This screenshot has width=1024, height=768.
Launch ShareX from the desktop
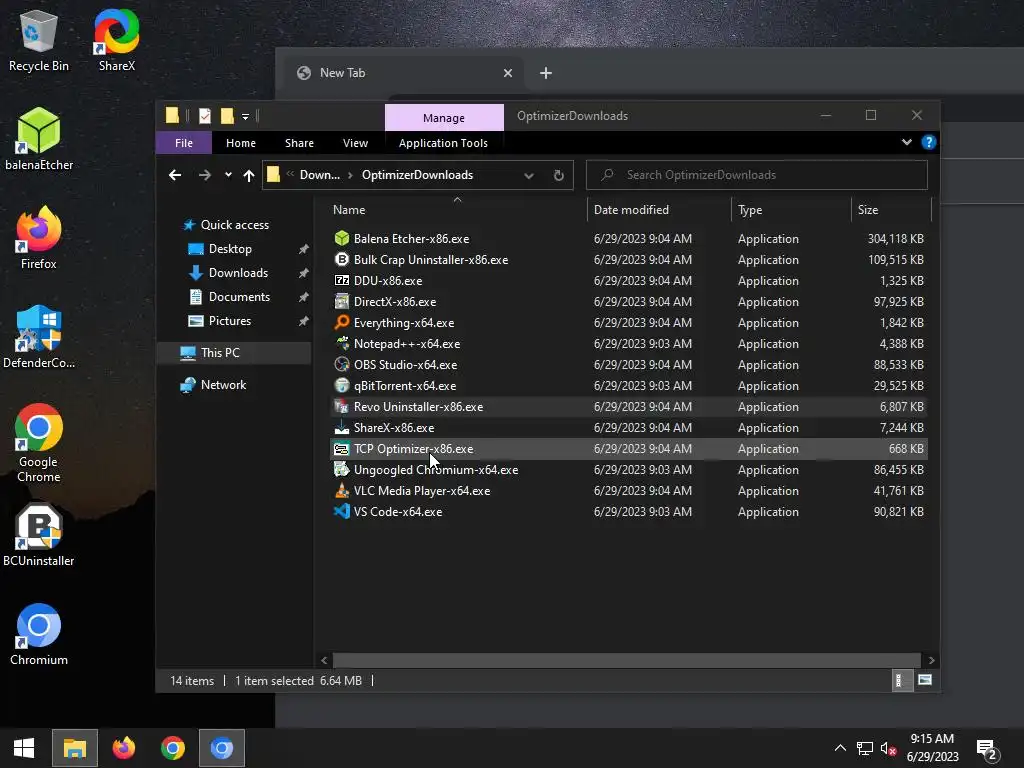coord(116,41)
